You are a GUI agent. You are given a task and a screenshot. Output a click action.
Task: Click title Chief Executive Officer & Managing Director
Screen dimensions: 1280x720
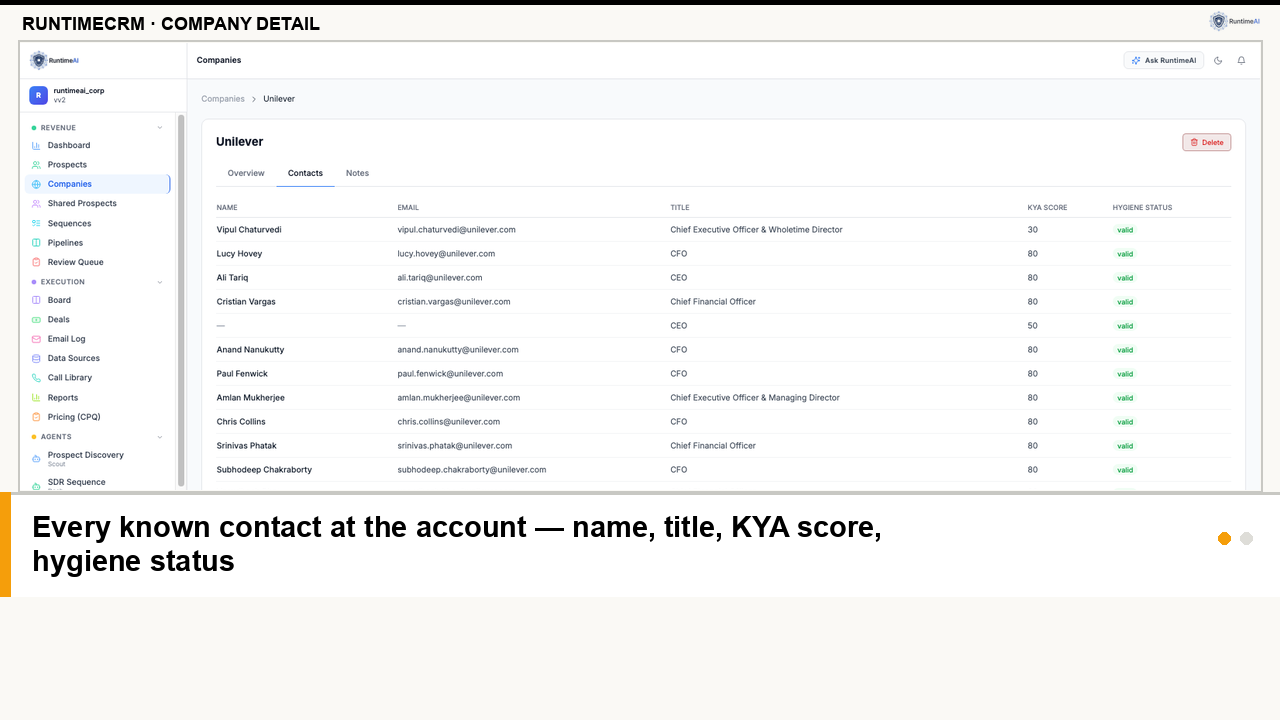755,398
